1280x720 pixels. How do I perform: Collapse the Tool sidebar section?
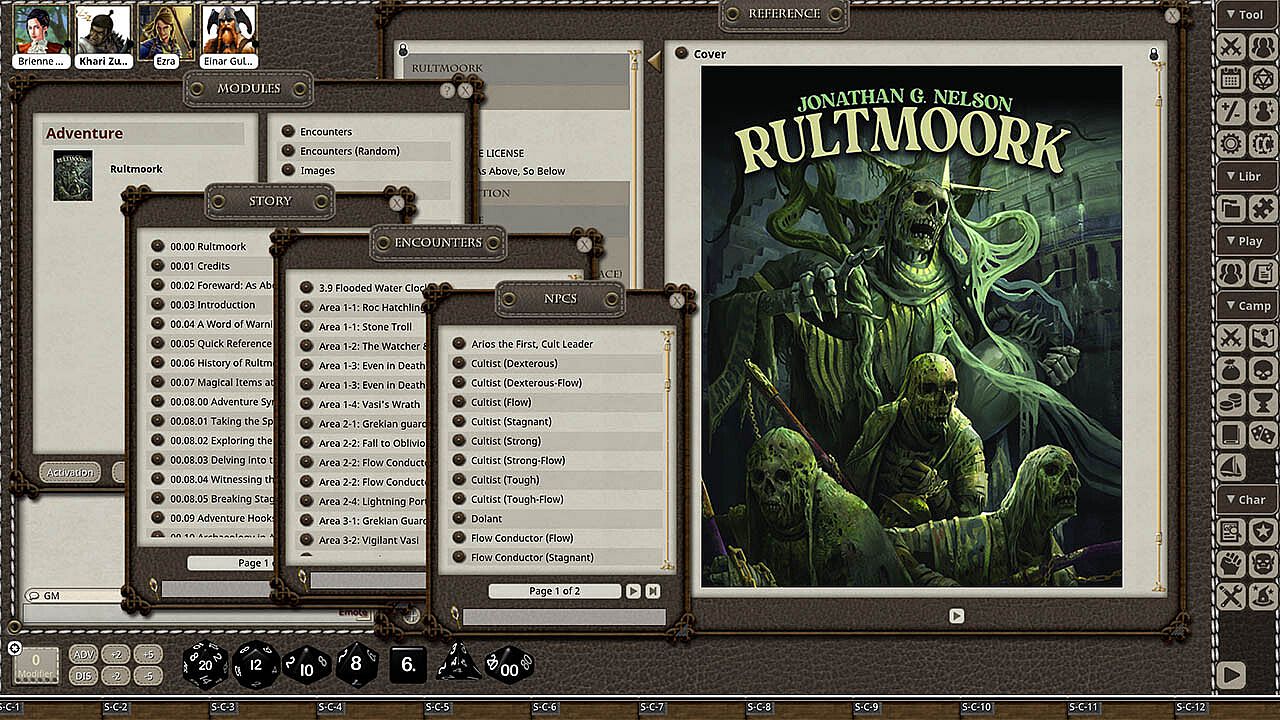[x=1247, y=15]
